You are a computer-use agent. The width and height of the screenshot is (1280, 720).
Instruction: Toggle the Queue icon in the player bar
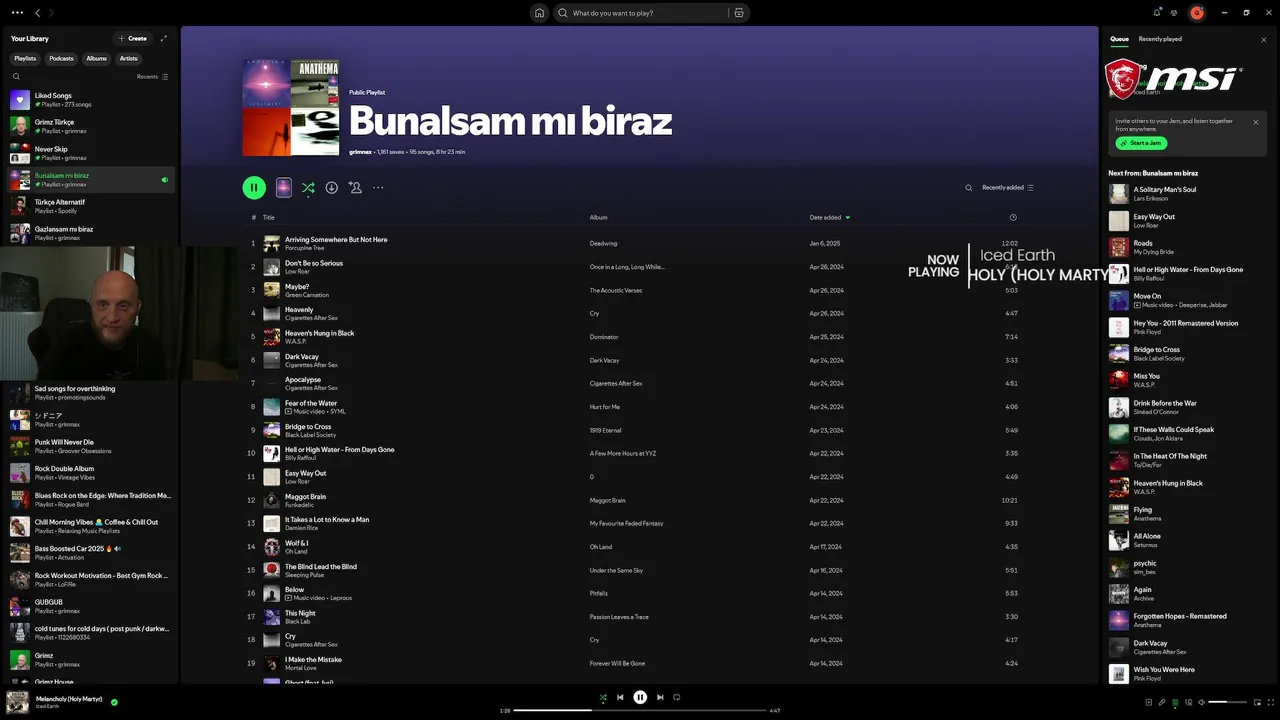pyautogui.click(x=1175, y=702)
